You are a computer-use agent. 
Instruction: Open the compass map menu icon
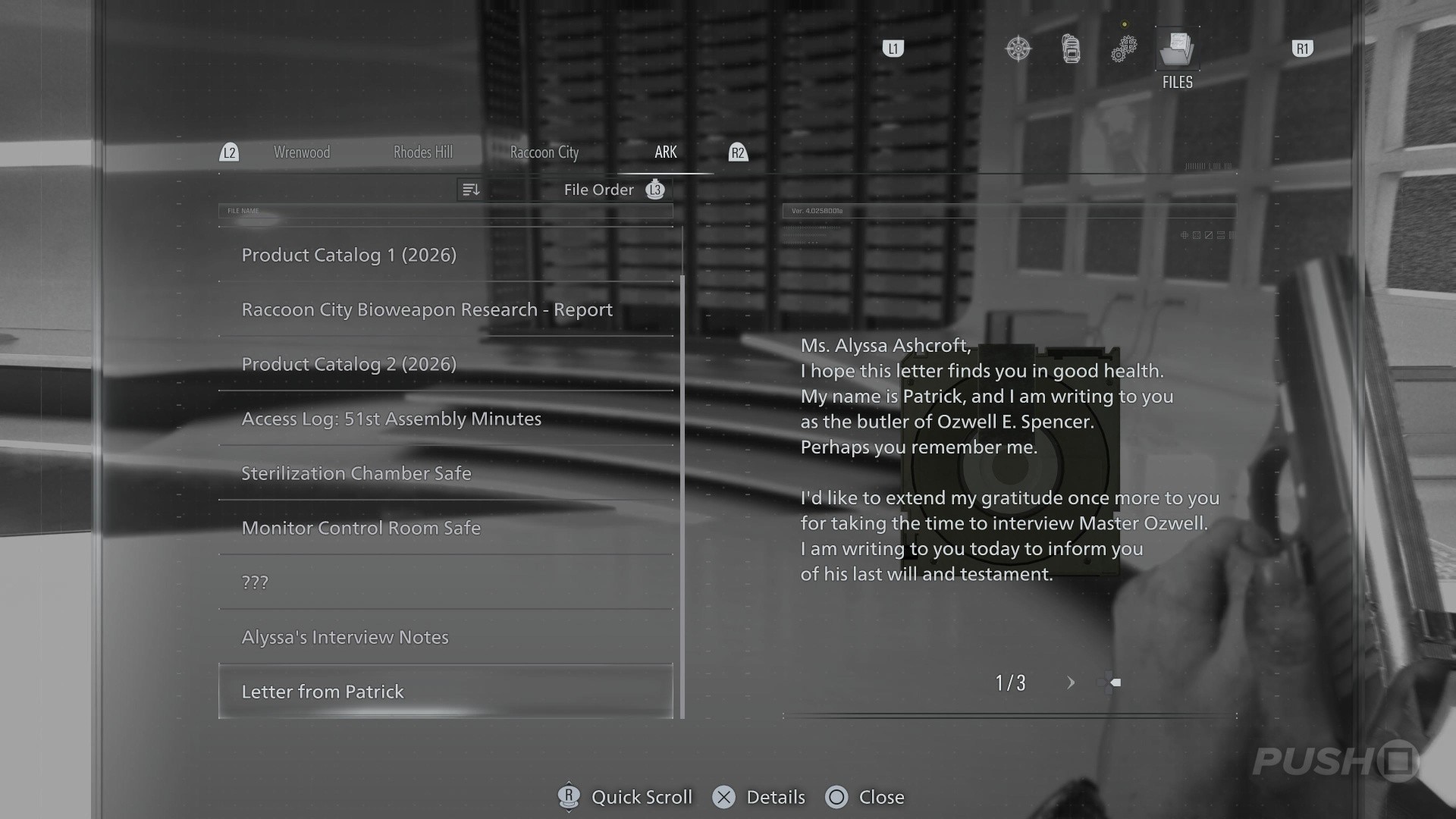coord(1018,49)
